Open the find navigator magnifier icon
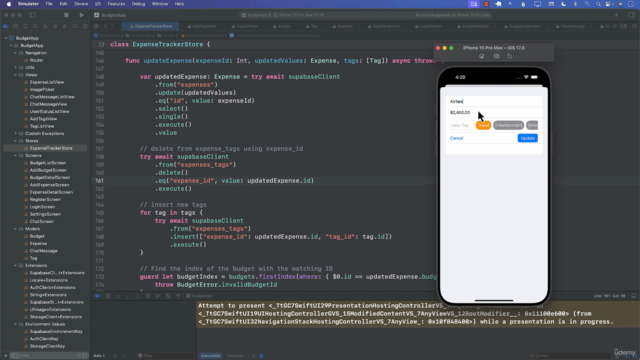 pos(35,26)
